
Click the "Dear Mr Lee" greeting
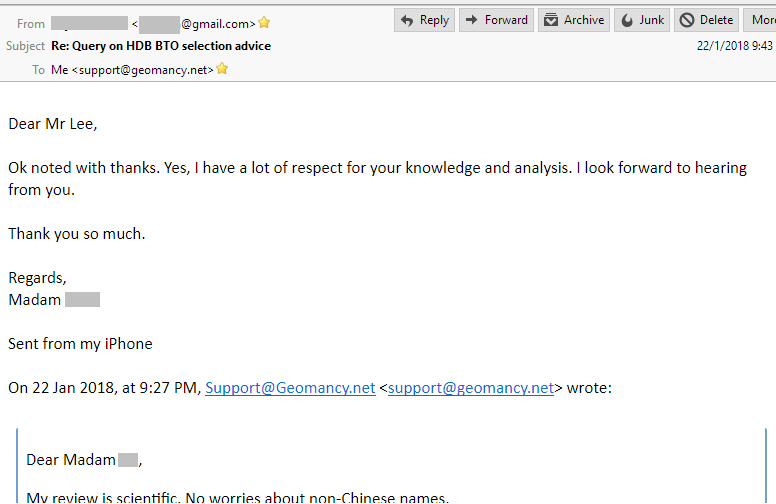[x=53, y=124]
